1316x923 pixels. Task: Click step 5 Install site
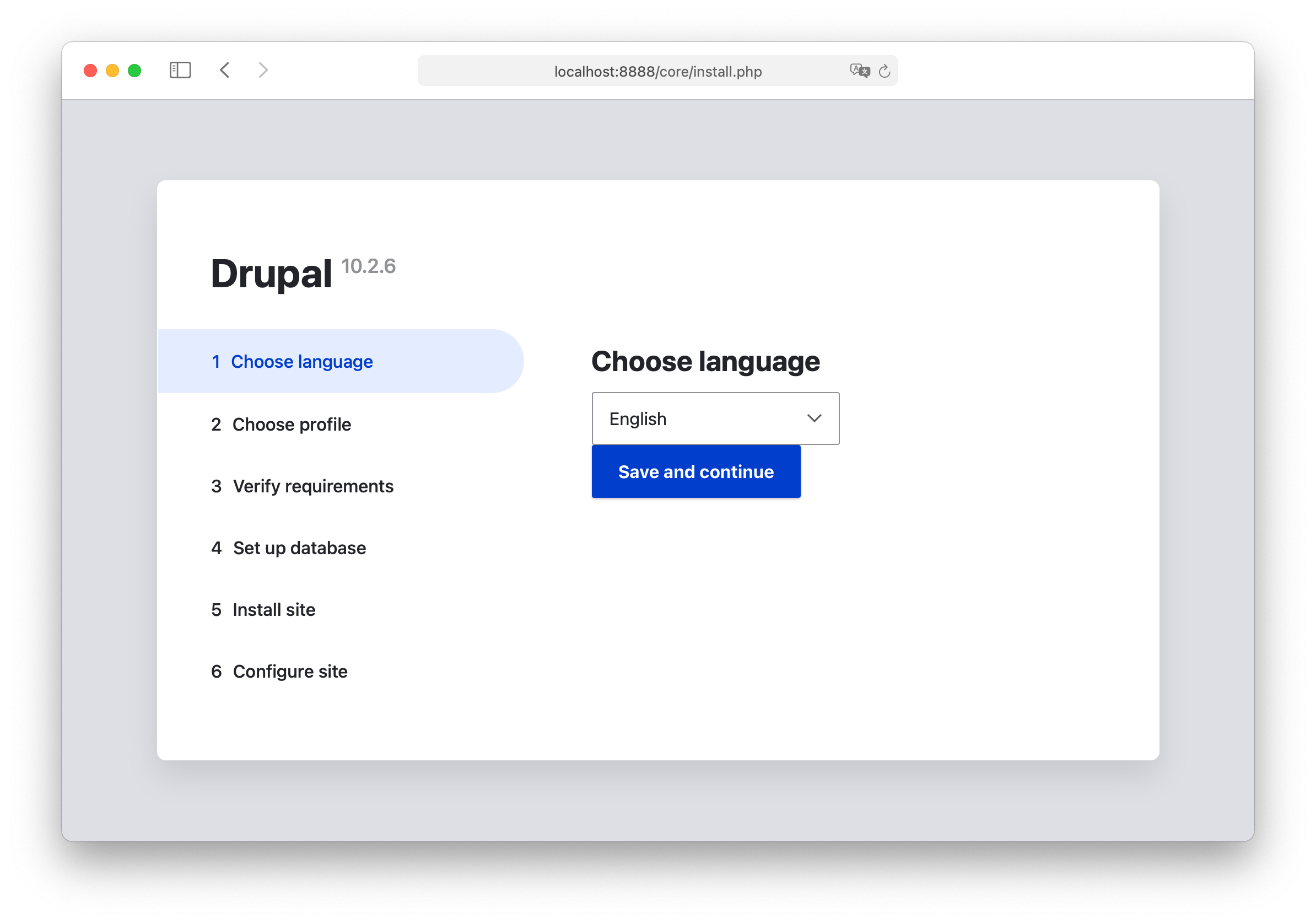[273, 609]
